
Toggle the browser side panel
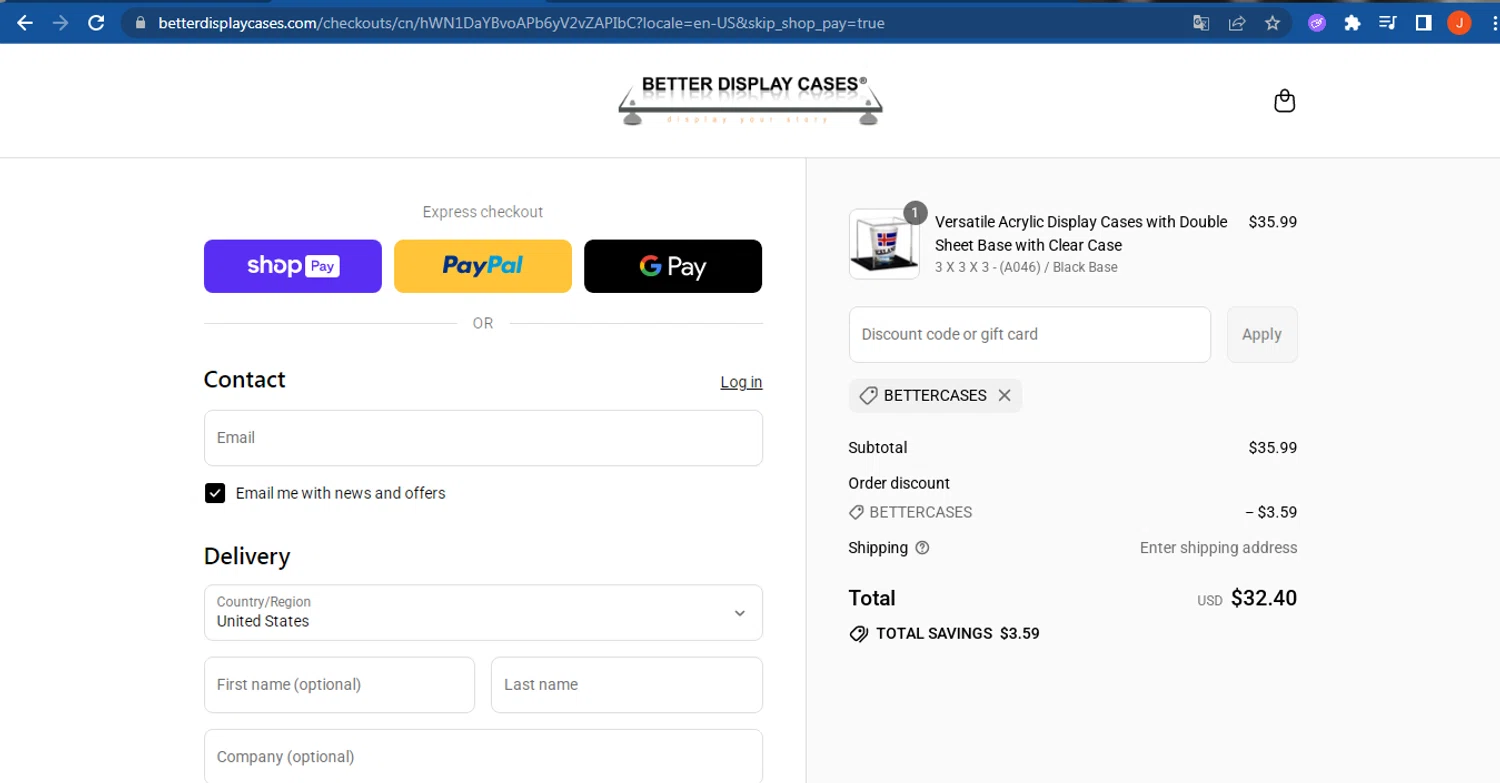[x=1423, y=22]
